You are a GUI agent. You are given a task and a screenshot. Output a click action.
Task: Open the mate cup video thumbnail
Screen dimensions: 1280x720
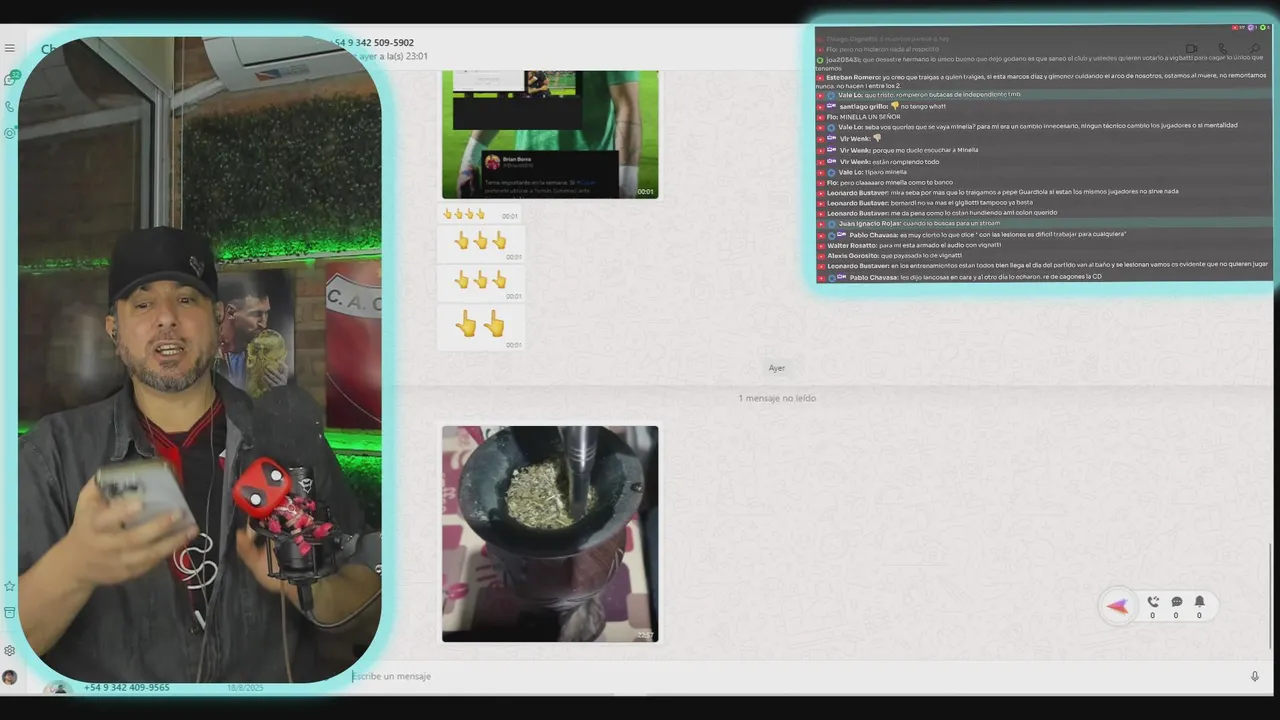[550, 534]
